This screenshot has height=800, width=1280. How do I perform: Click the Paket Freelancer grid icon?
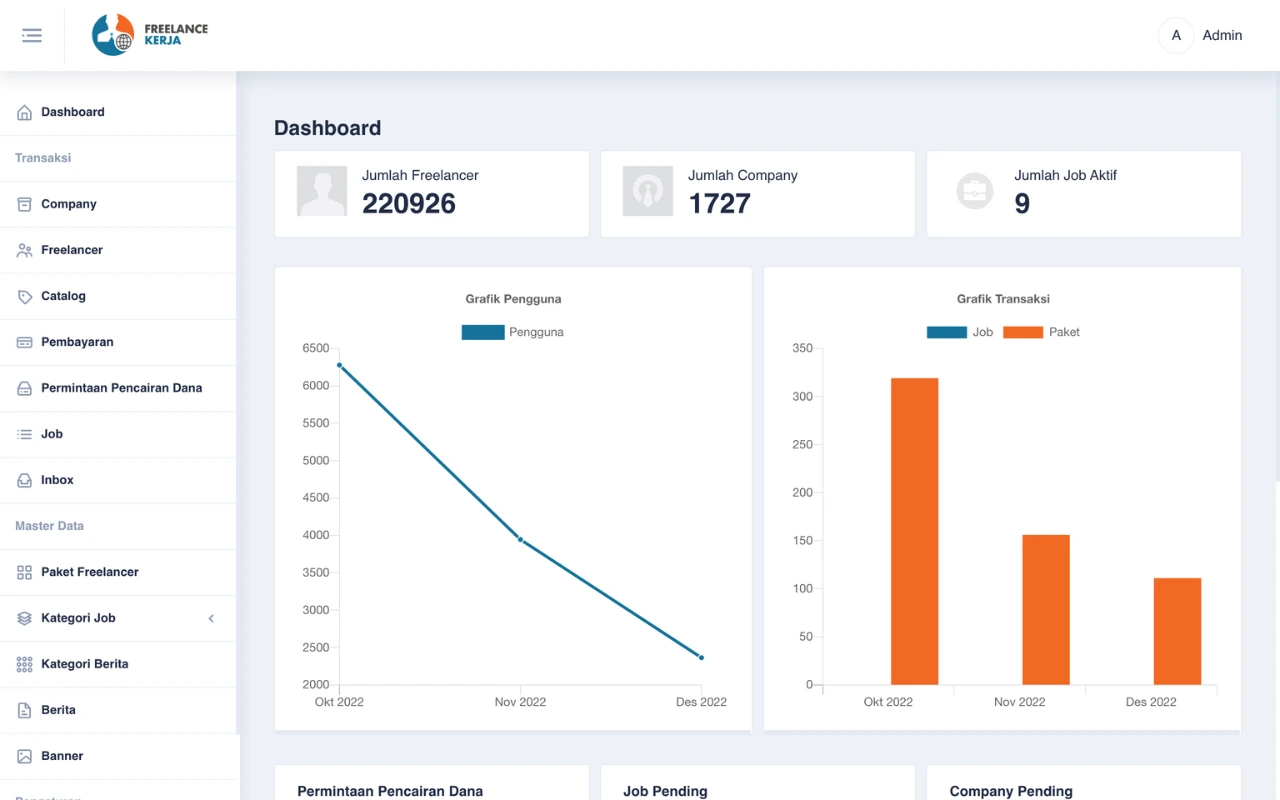pos(25,572)
